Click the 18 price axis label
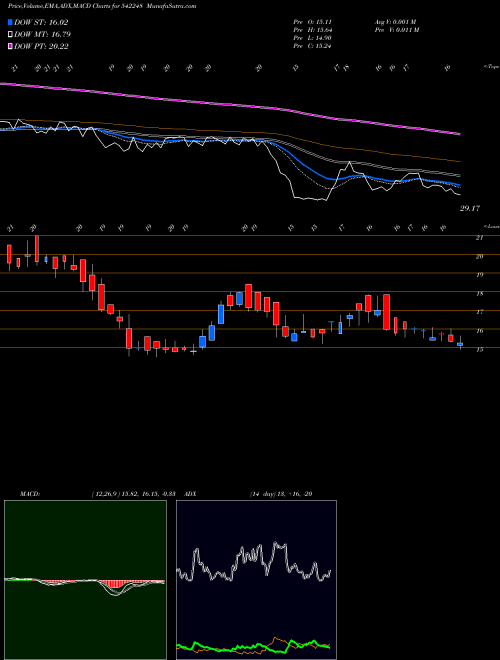500x660 pixels. coord(479,294)
